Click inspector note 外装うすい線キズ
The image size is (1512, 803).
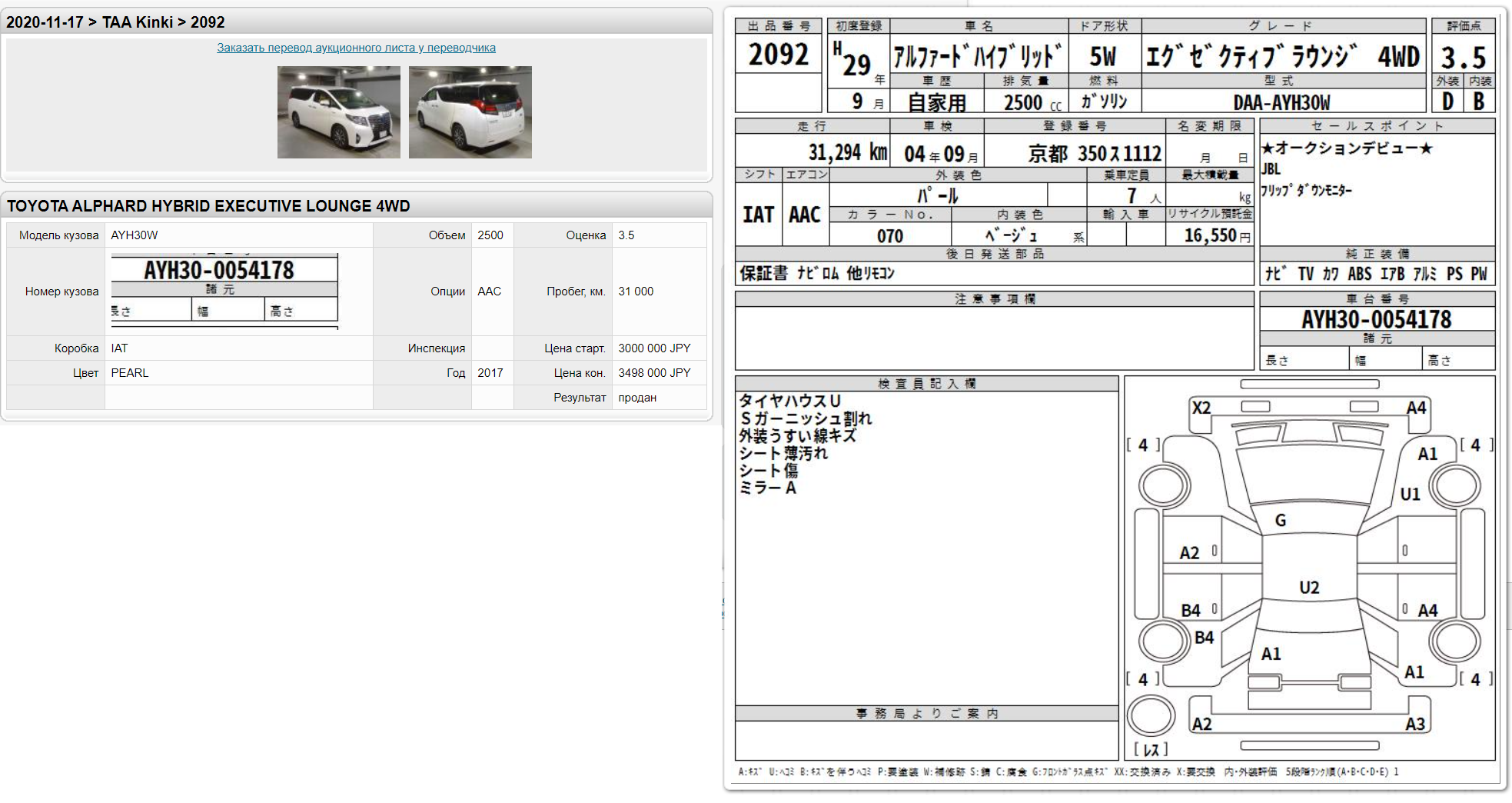[797, 435]
